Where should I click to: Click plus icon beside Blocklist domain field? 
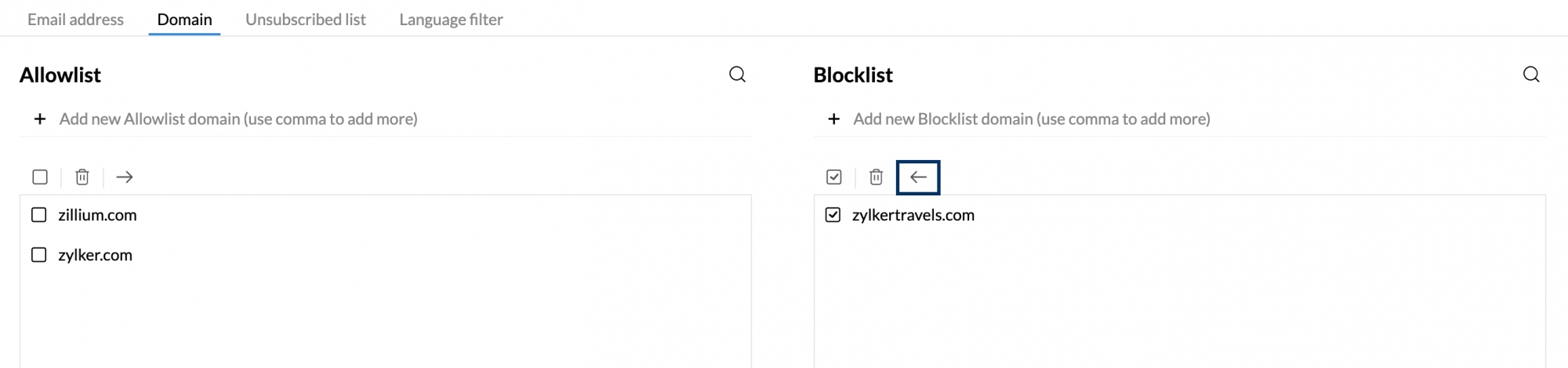(x=834, y=119)
